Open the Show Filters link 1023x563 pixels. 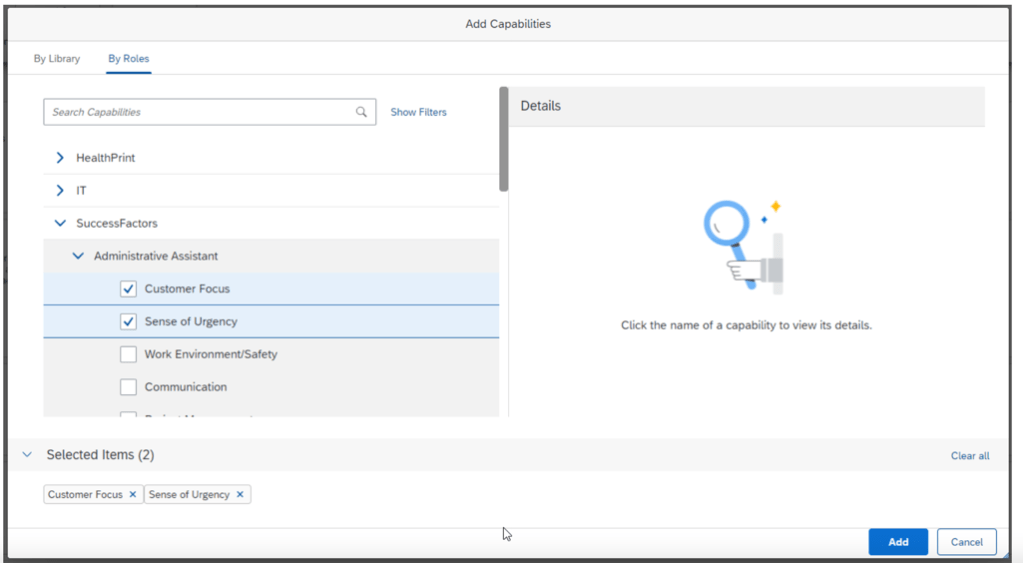click(x=418, y=112)
